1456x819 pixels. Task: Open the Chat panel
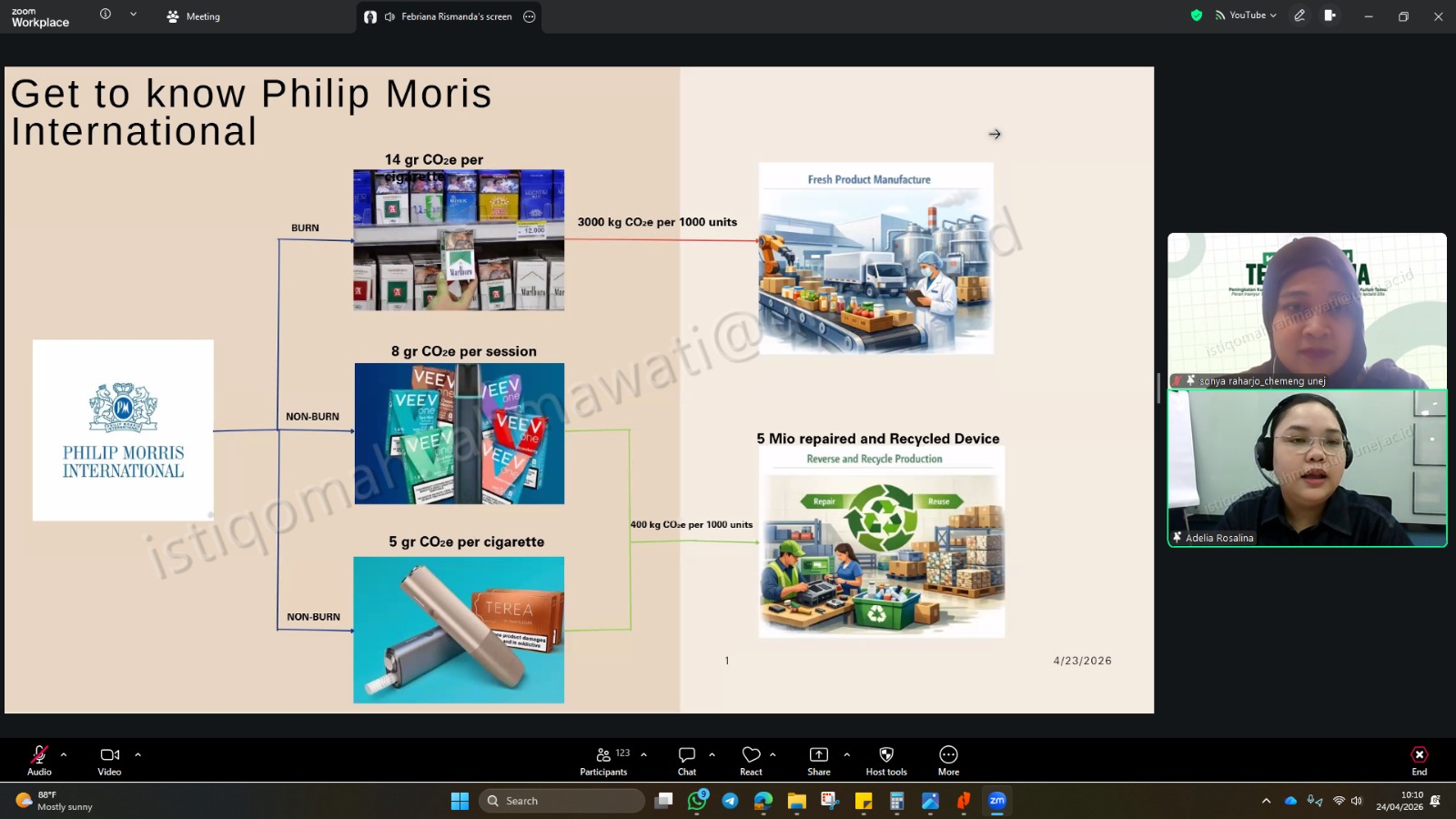[x=687, y=761]
